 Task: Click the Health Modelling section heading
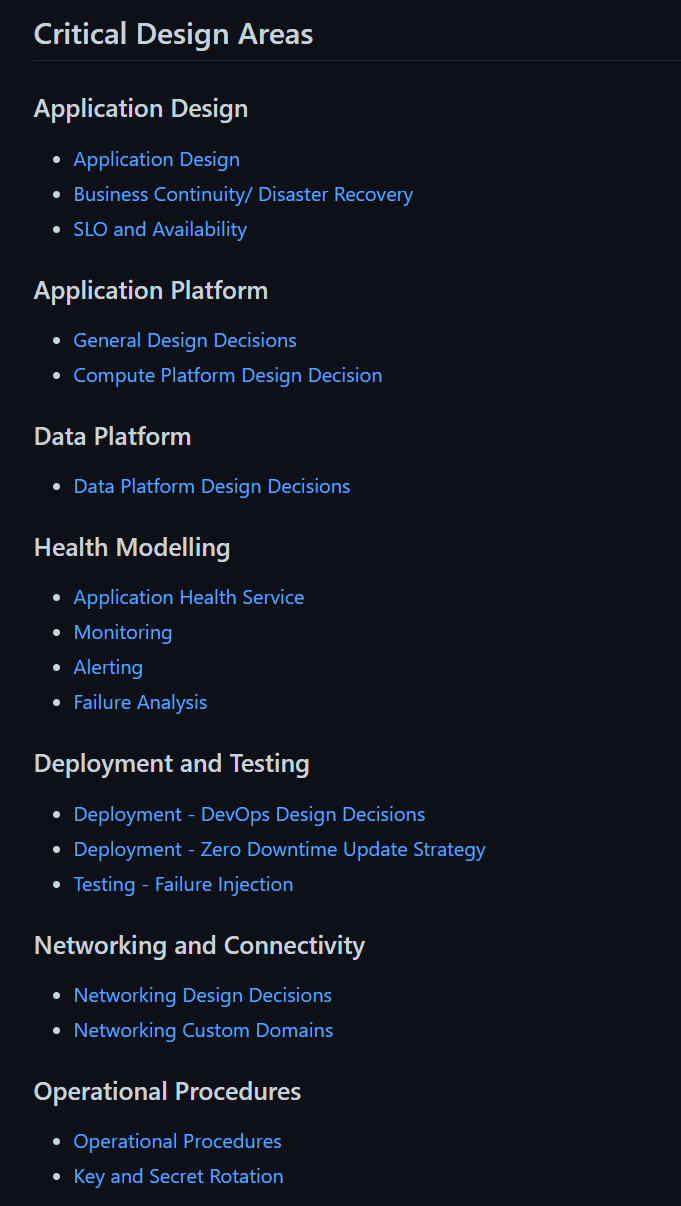point(131,547)
